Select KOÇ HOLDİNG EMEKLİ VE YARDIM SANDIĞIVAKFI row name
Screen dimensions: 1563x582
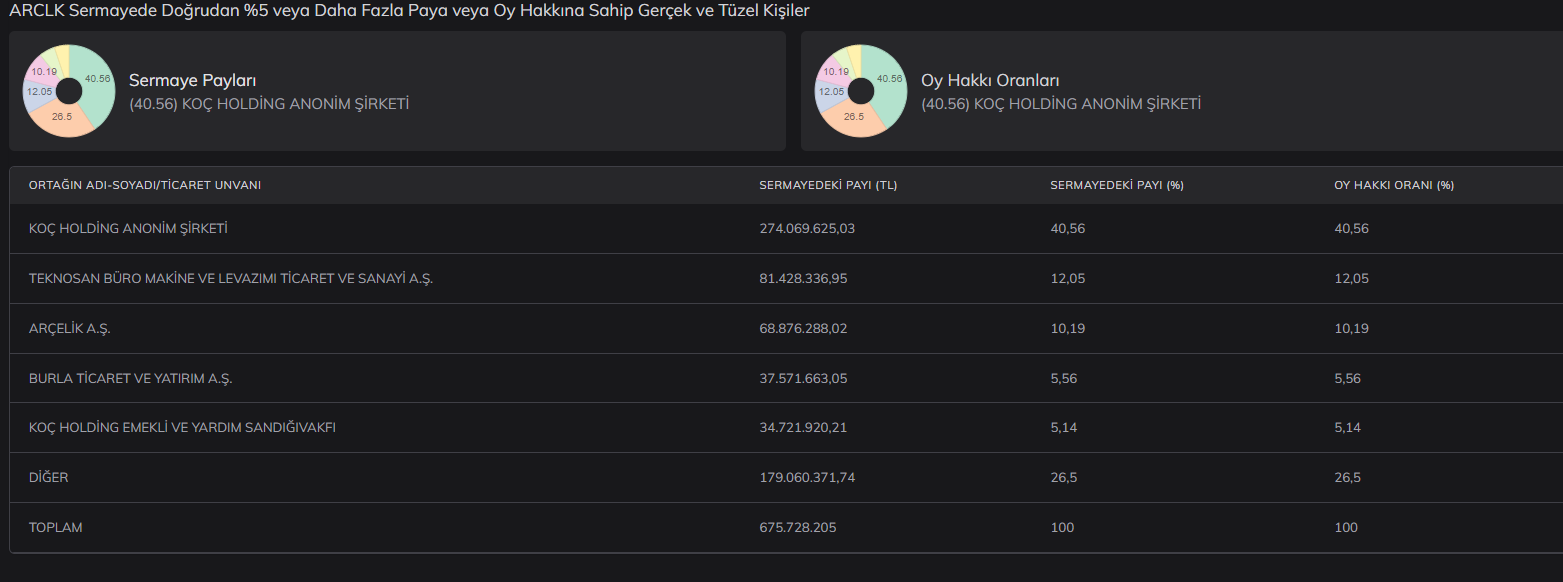pos(182,428)
